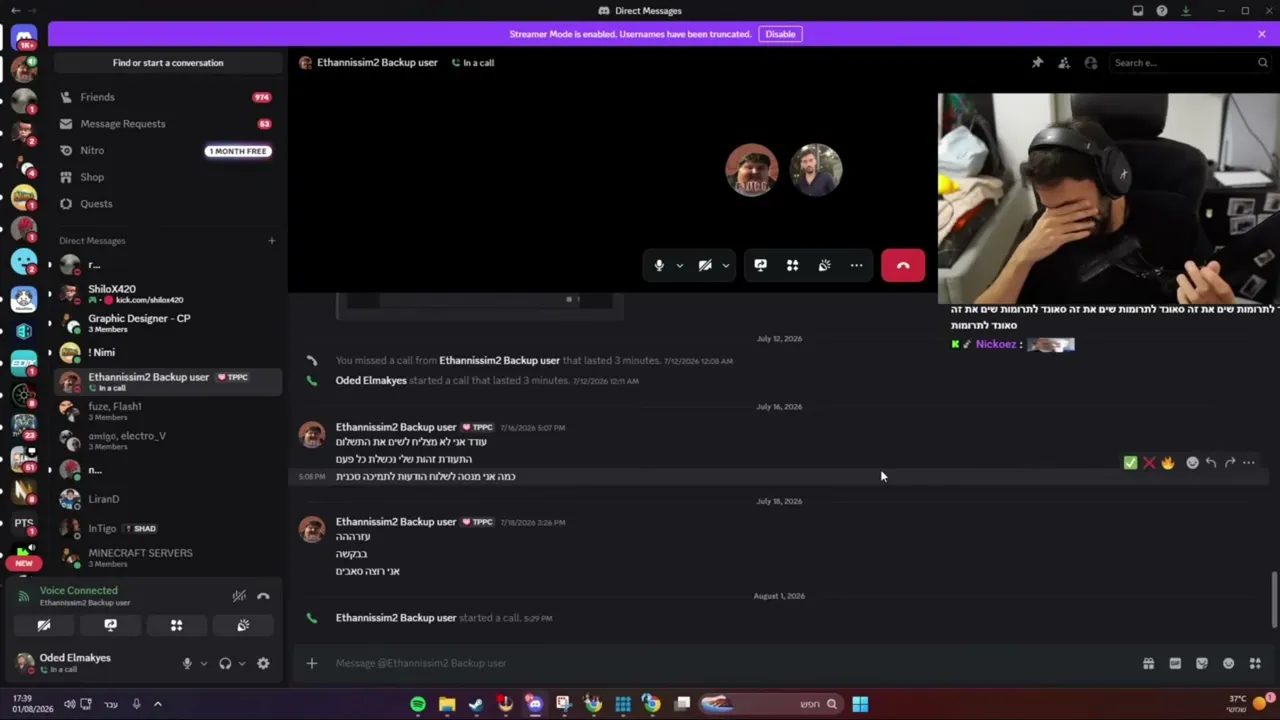Open the ! Nimi direct message

point(168,352)
